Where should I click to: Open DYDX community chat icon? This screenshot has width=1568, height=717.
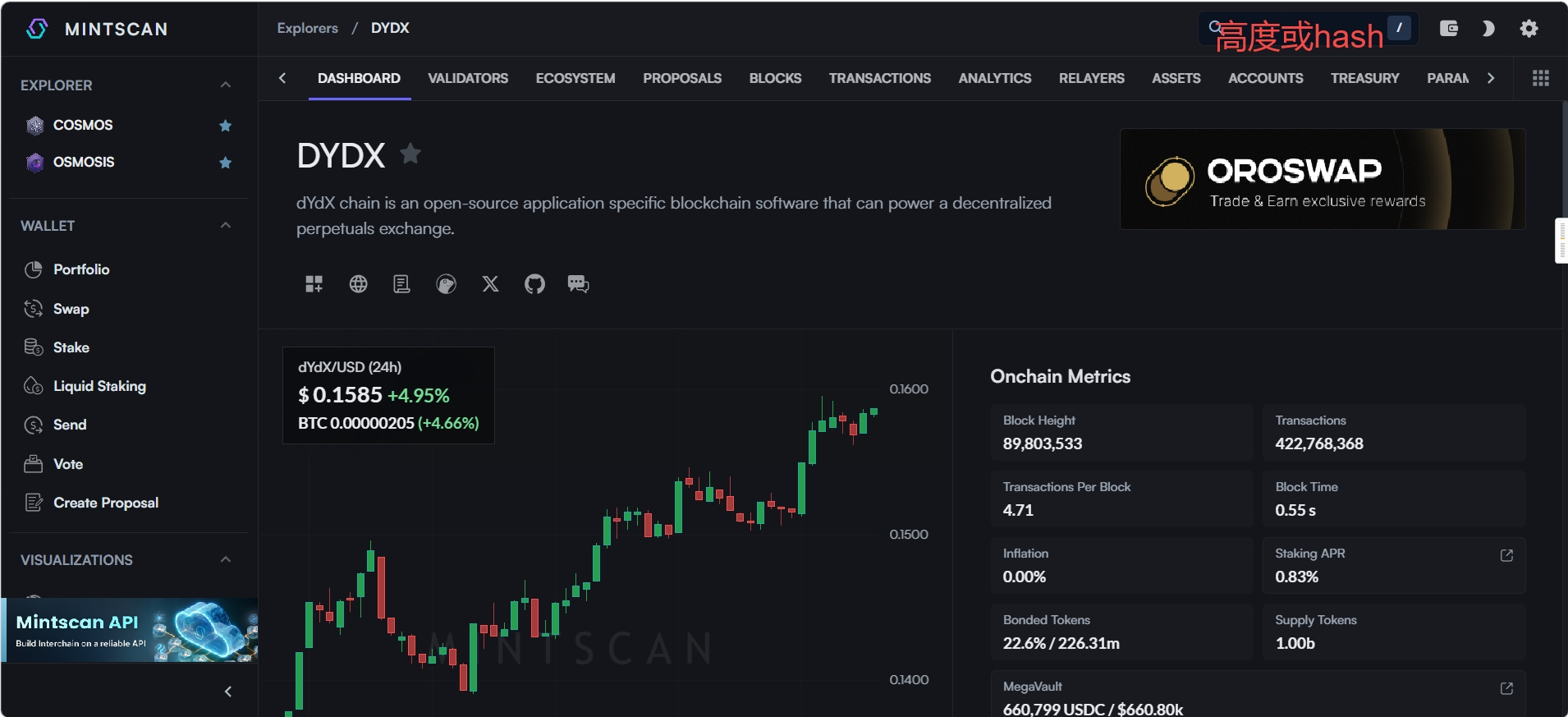(578, 284)
